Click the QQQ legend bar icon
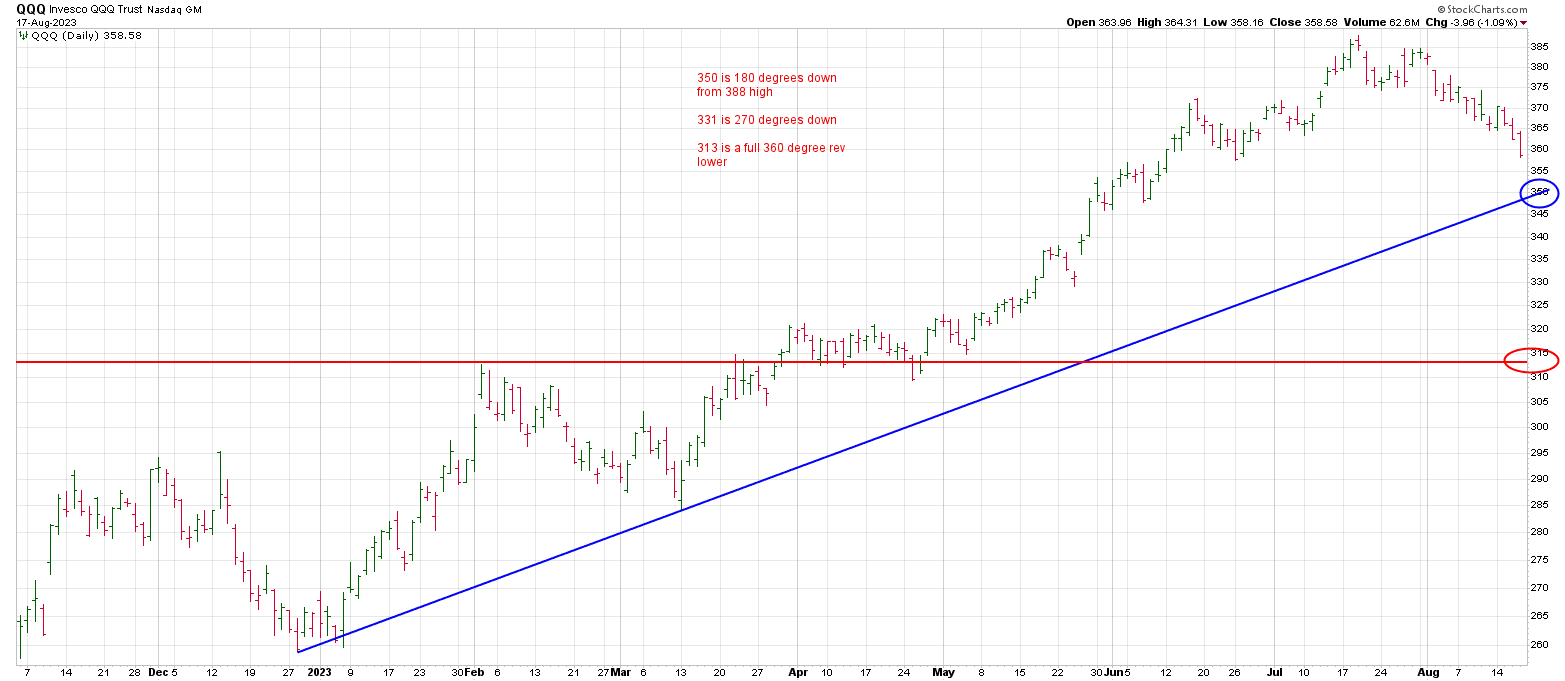 [23, 35]
